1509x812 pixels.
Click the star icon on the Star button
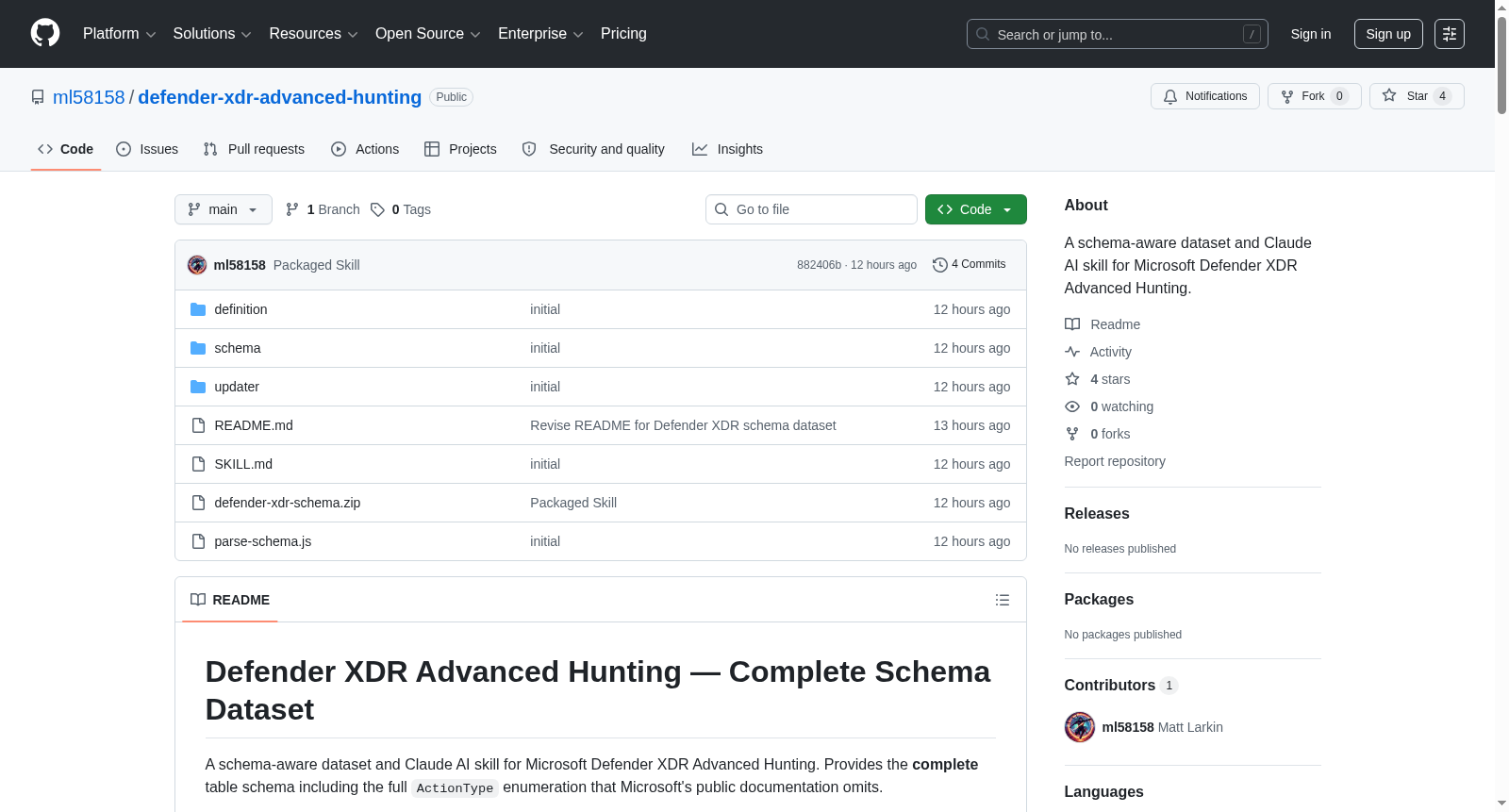coord(1389,95)
